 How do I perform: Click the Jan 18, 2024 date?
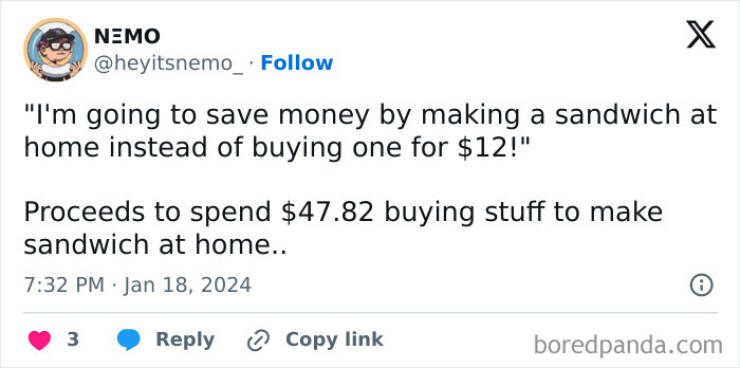click(x=188, y=285)
